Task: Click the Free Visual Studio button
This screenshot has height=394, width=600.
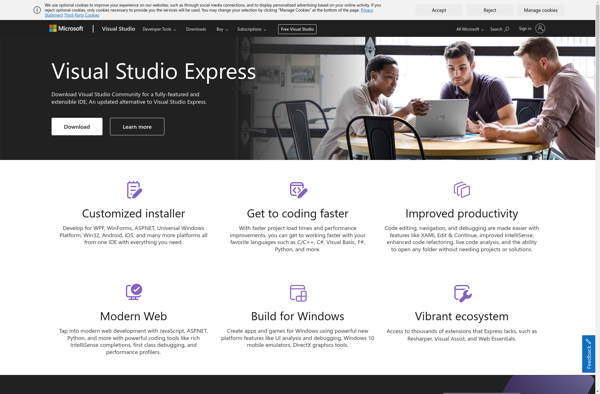Action: click(x=297, y=29)
